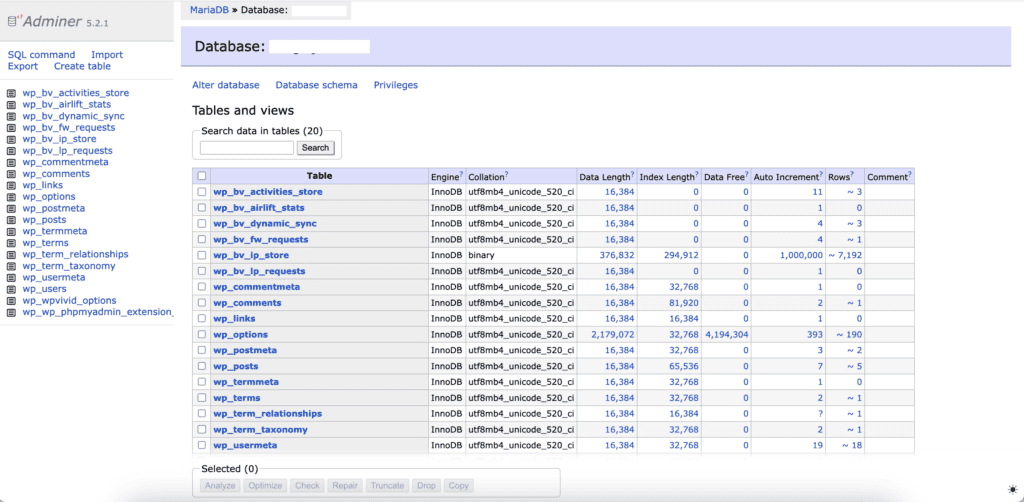The height and width of the screenshot is (502, 1024).
Task: Click the search data in tables input field
Action: [x=247, y=148]
